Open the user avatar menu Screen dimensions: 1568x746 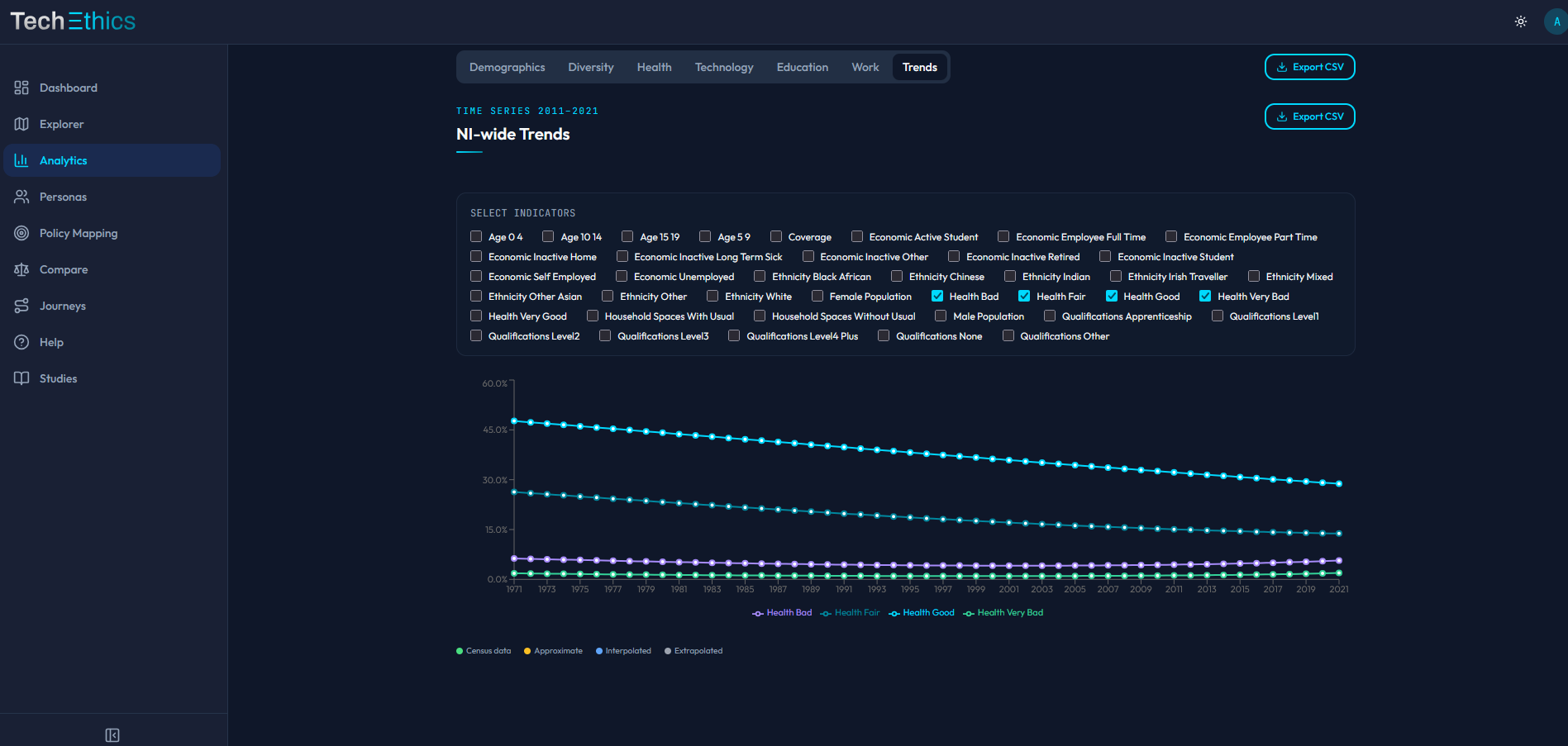coord(1556,21)
